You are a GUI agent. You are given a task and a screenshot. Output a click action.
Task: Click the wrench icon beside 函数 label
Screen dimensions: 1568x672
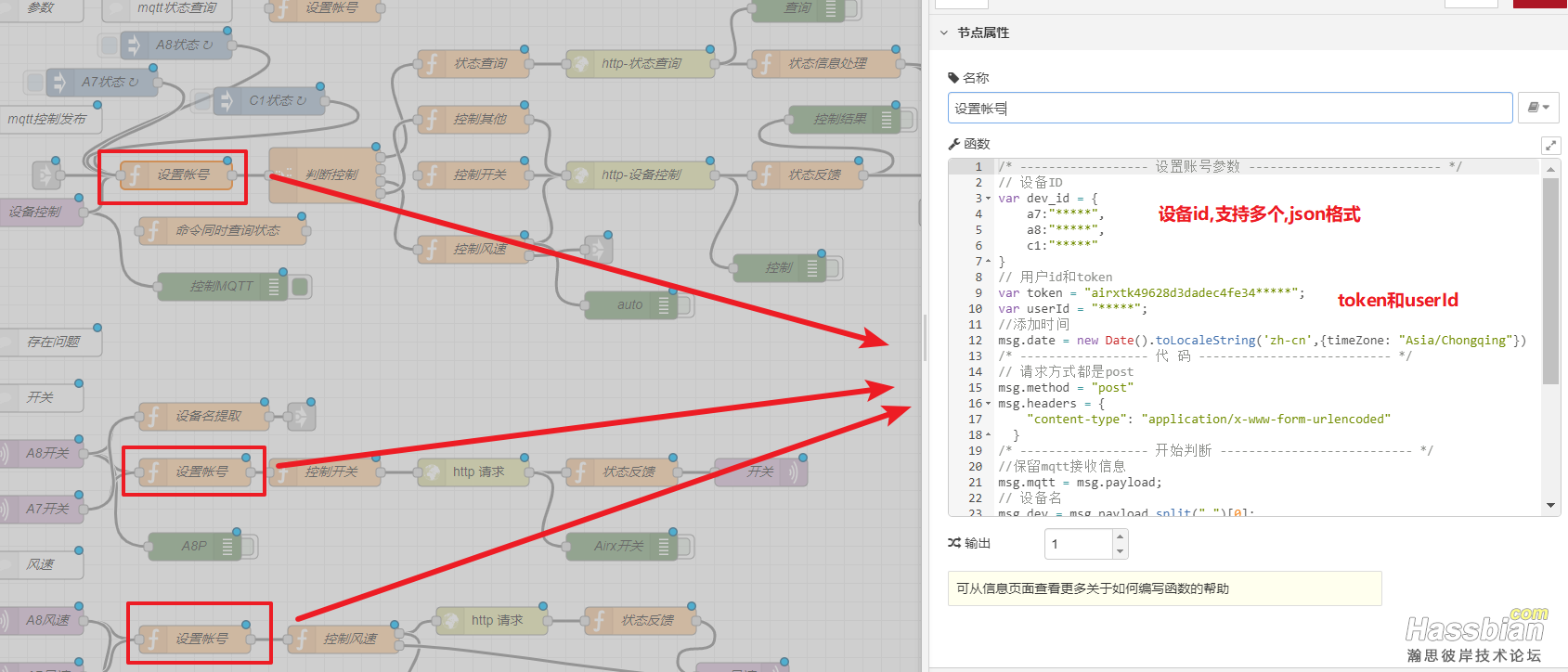[953, 144]
